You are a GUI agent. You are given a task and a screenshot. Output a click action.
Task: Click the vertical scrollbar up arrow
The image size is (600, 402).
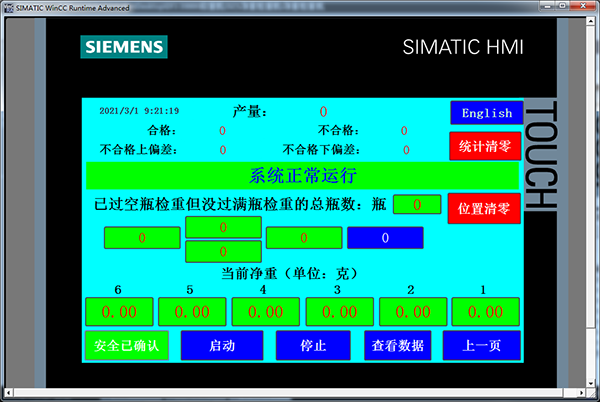pos(591,21)
